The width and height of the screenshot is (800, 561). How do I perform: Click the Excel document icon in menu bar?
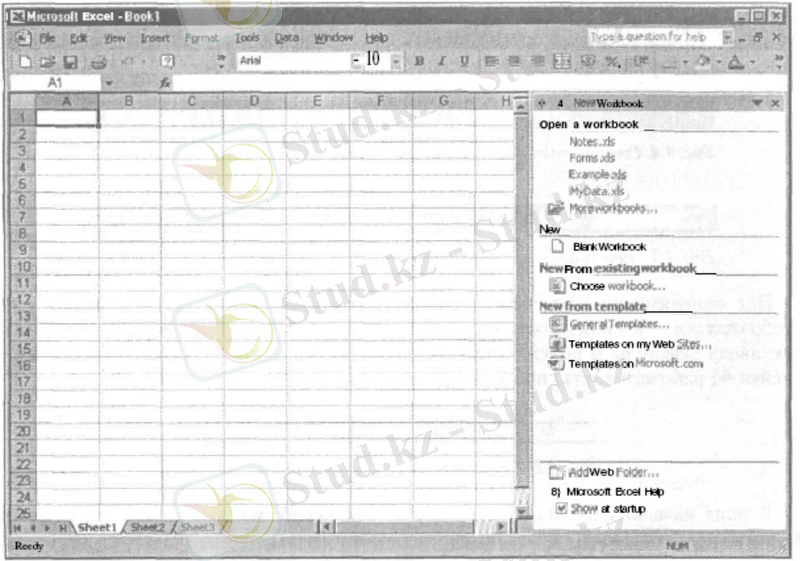(x=22, y=38)
